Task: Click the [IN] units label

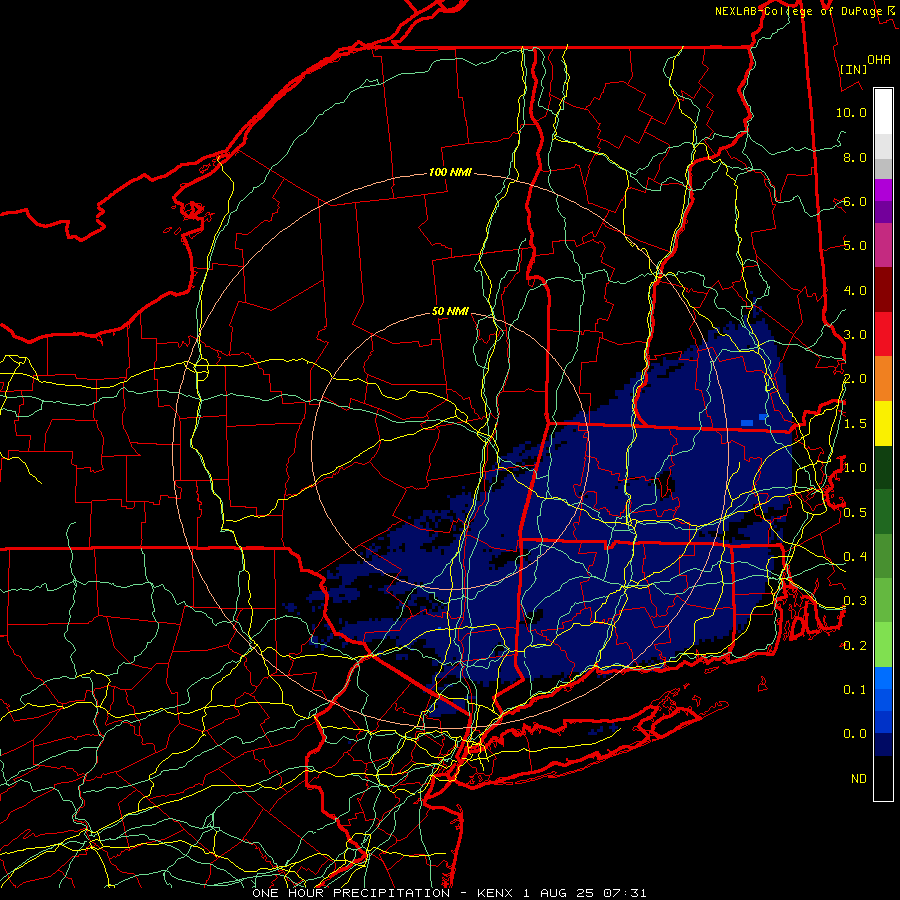Action: click(853, 69)
